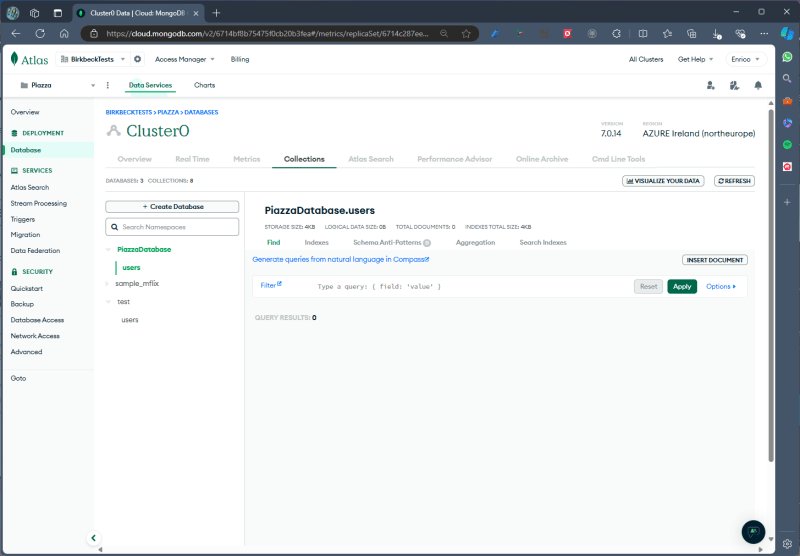
Task: Open Copilot icon in browser toolbar
Action: tap(787, 34)
